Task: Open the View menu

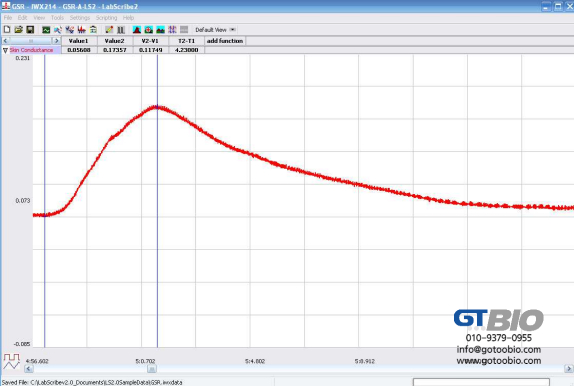Action: 39,18
